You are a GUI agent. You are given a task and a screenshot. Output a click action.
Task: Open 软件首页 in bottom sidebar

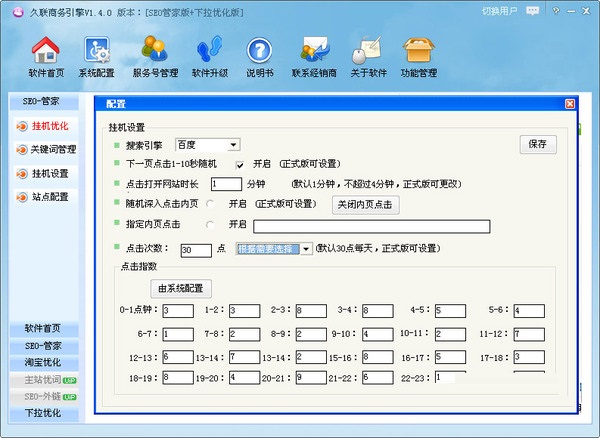pyautogui.click(x=43, y=328)
